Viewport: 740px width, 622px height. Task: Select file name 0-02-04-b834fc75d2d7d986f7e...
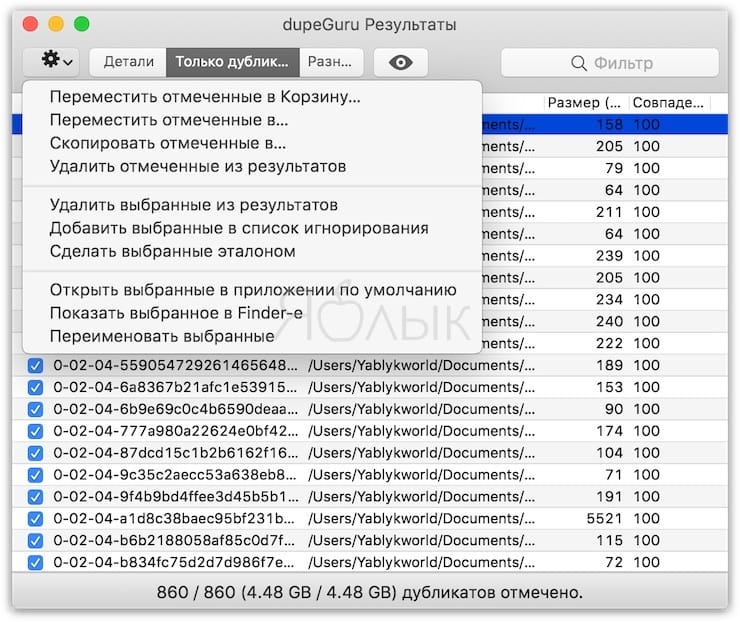173,562
